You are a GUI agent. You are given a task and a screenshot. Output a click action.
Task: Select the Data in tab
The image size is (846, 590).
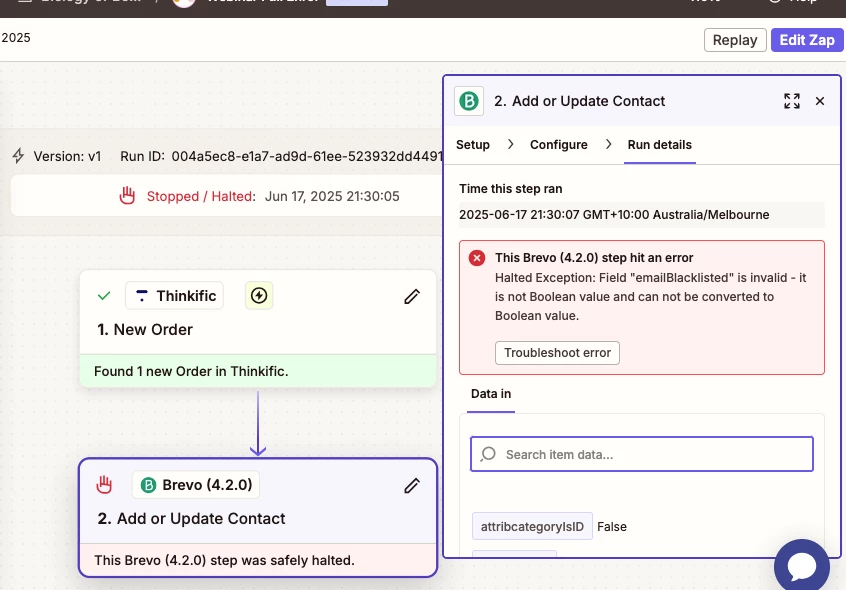(490, 394)
